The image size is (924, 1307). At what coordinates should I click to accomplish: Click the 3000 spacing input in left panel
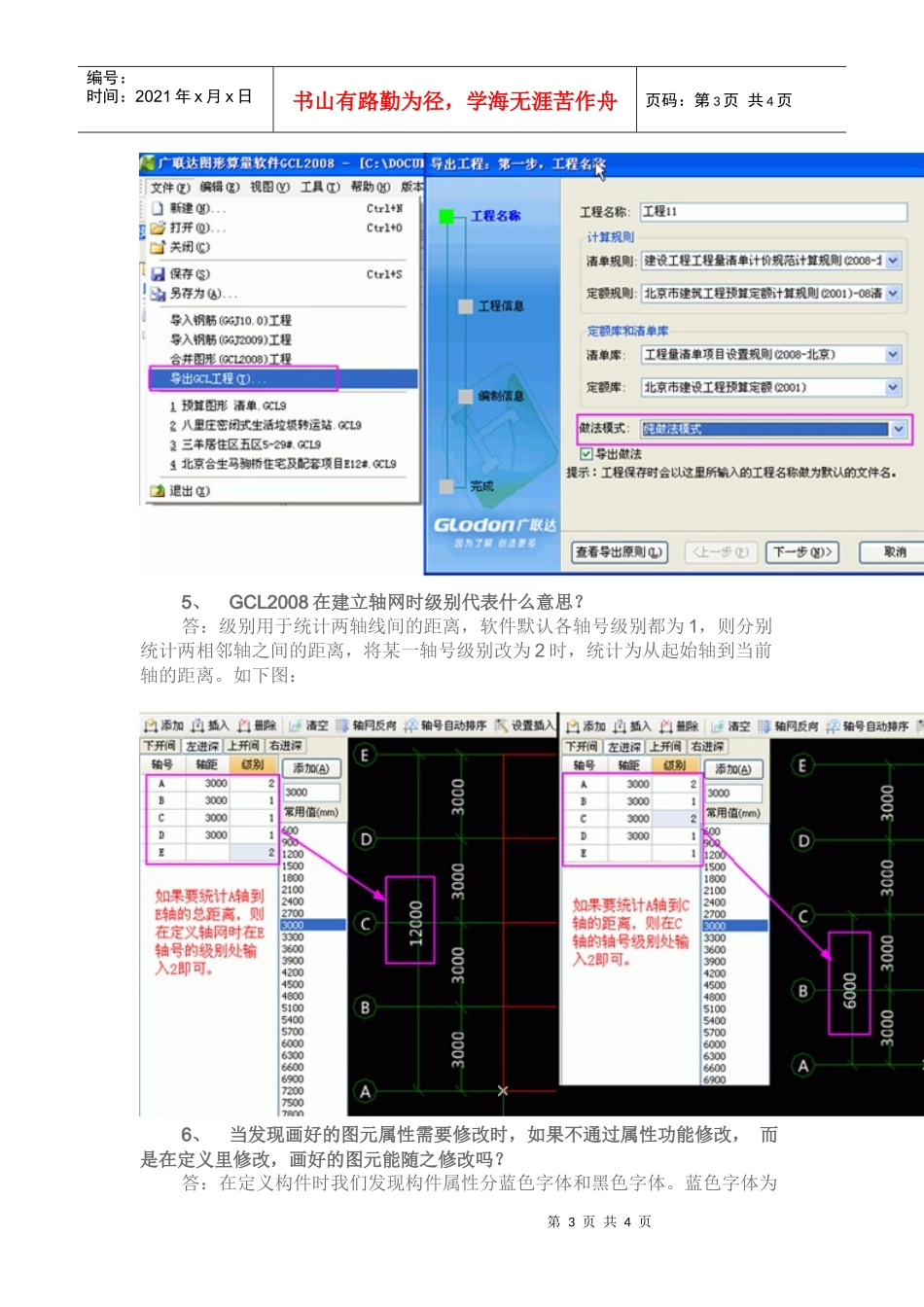311,793
